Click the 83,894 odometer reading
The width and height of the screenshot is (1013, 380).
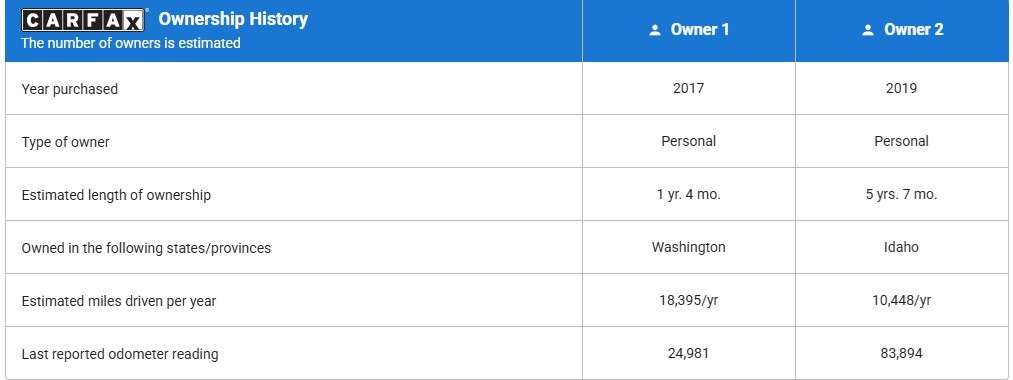901,354
